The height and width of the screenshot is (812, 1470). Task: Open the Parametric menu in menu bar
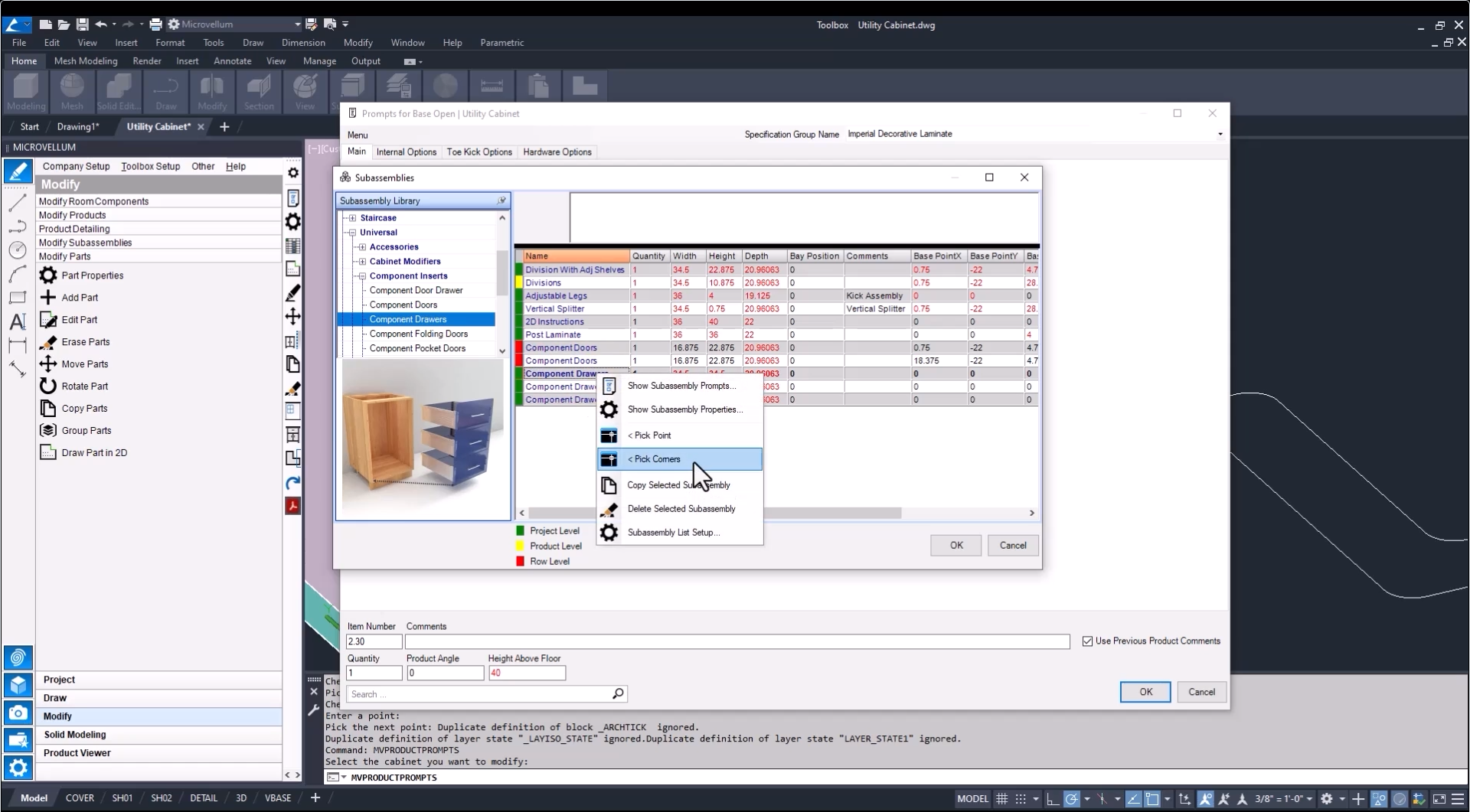pyautogui.click(x=502, y=43)
